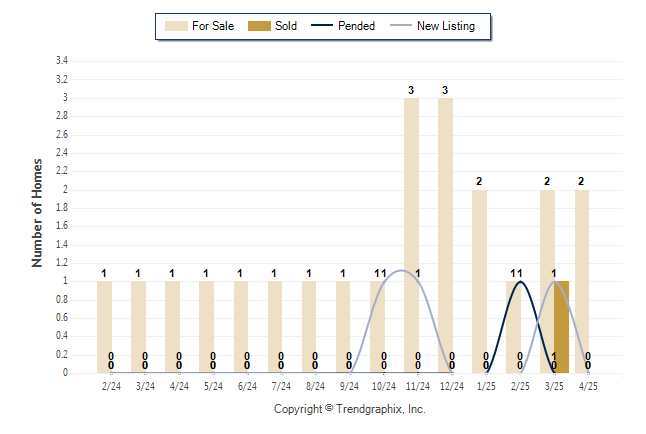Image resolution: width=646 pixels, height=434 pixels.
Task: Click the Sold legend color swatch
Action: (259, 26)
